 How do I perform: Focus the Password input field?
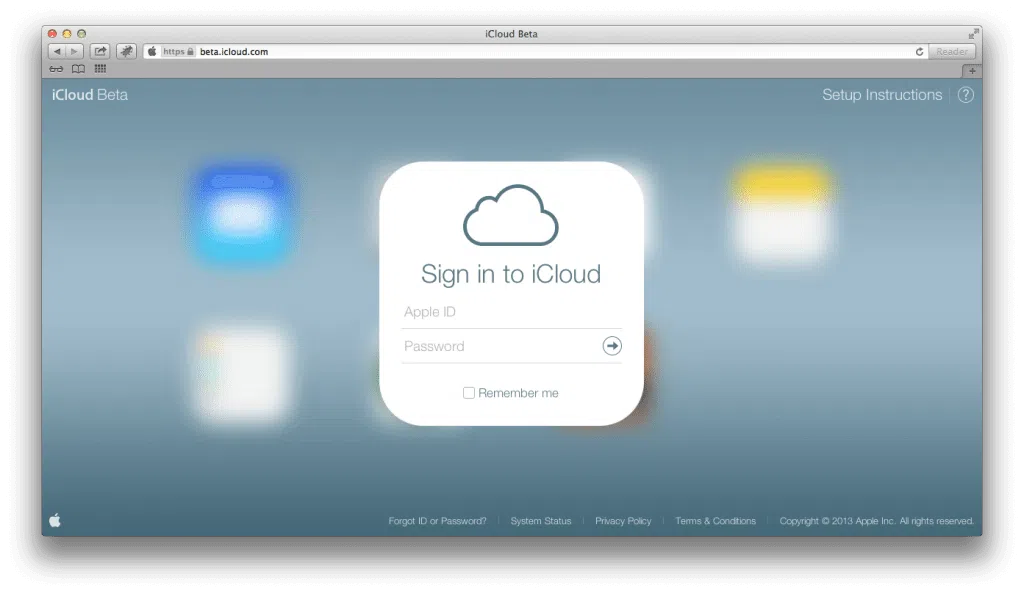[498, 346]
